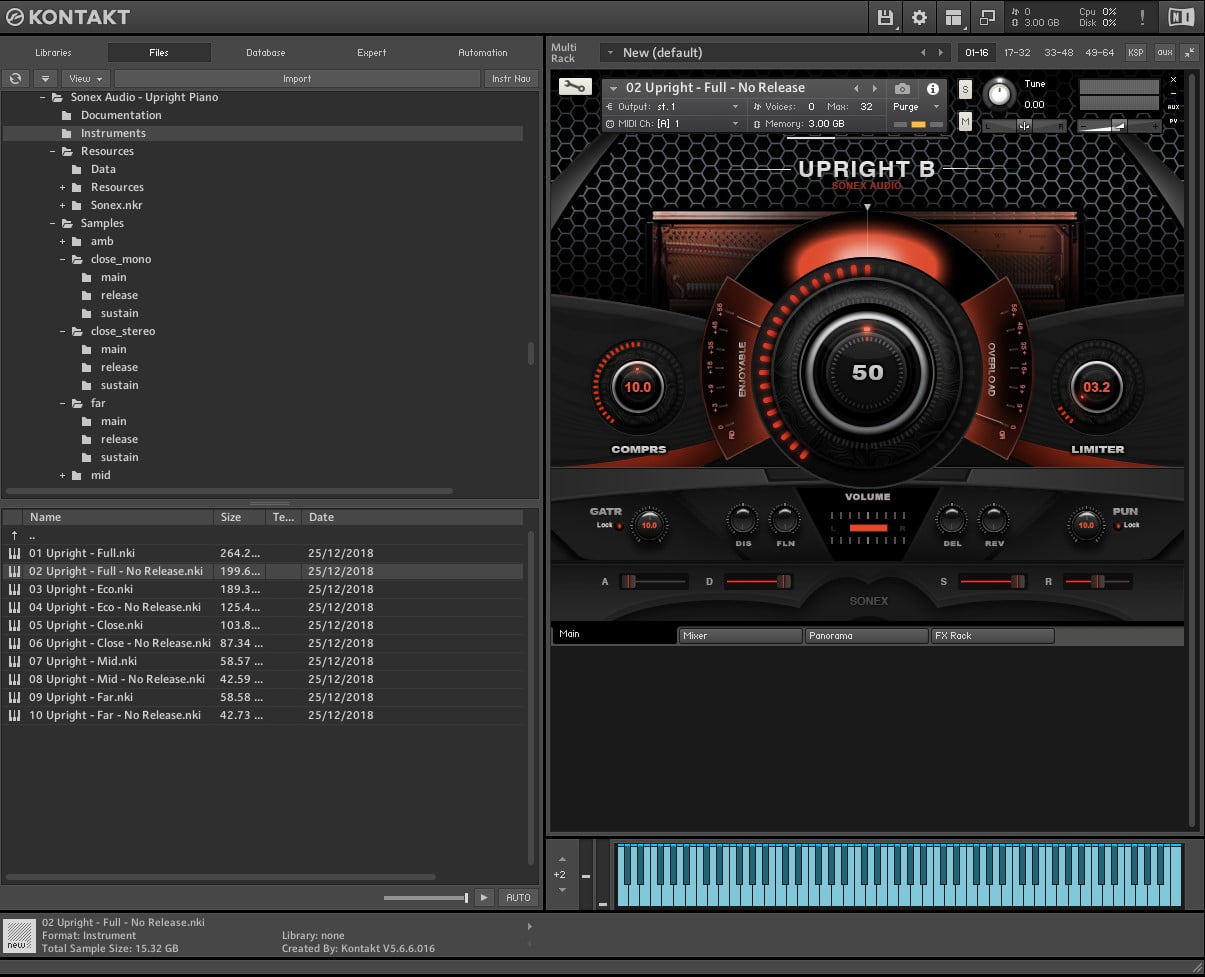Switch to the Expert browser tab
1205x977 pixels.
372,53
